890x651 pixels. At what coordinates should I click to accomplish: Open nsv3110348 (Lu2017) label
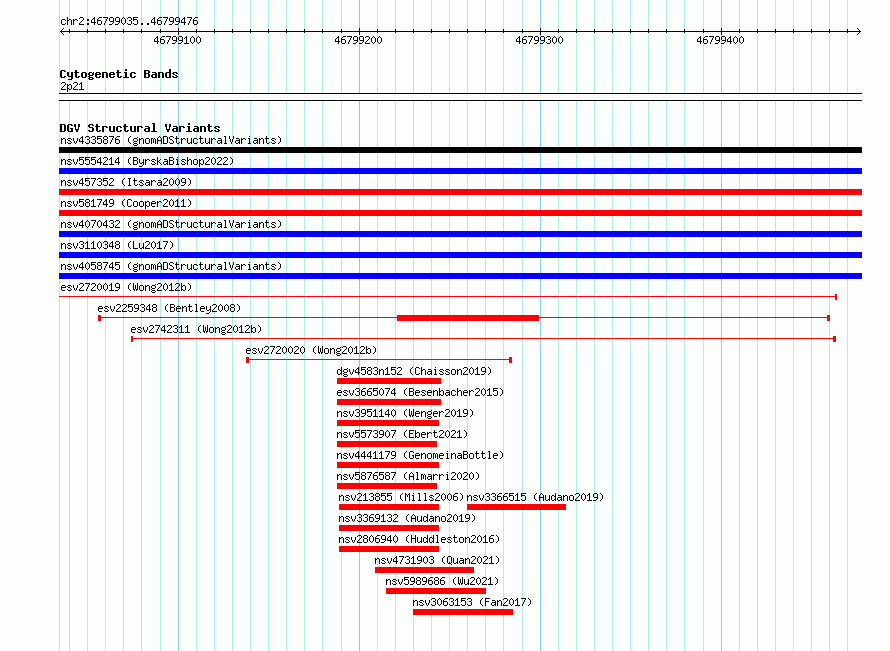(117, 245)
